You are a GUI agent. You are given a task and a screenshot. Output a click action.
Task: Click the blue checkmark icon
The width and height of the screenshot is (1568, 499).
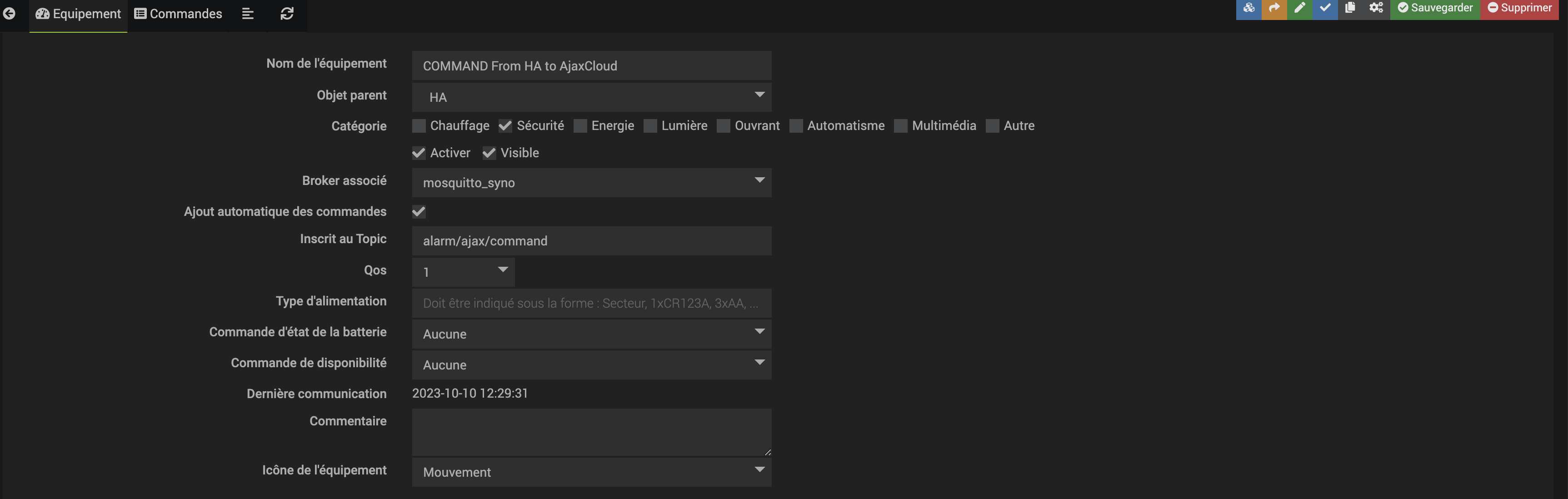(x=1325, y=8)
